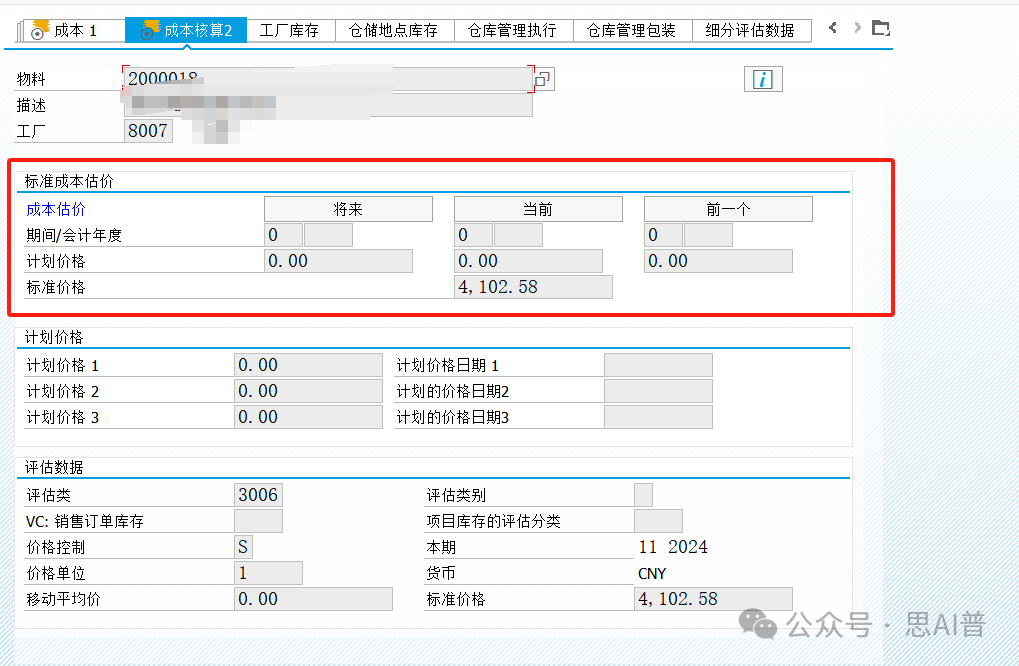This screenshot has height=666, width=1019.
Task: Click the 计划价格日期 1 date field
Action: [658, 365]
